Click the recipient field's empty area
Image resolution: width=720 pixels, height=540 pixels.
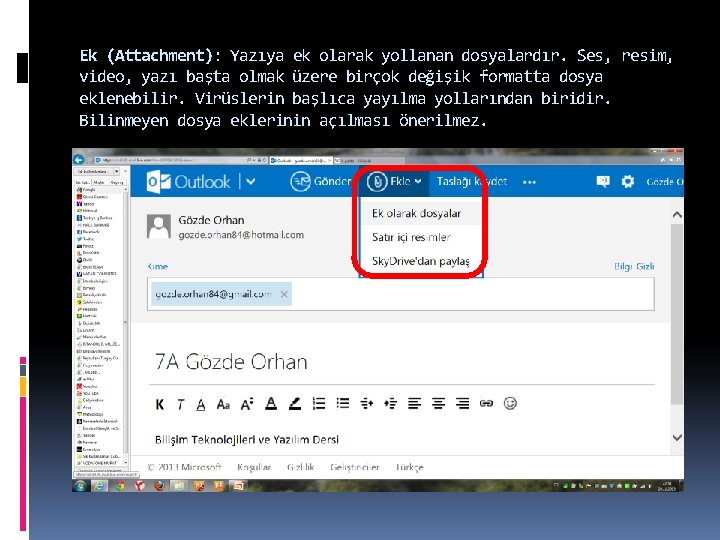pos(472,294)
